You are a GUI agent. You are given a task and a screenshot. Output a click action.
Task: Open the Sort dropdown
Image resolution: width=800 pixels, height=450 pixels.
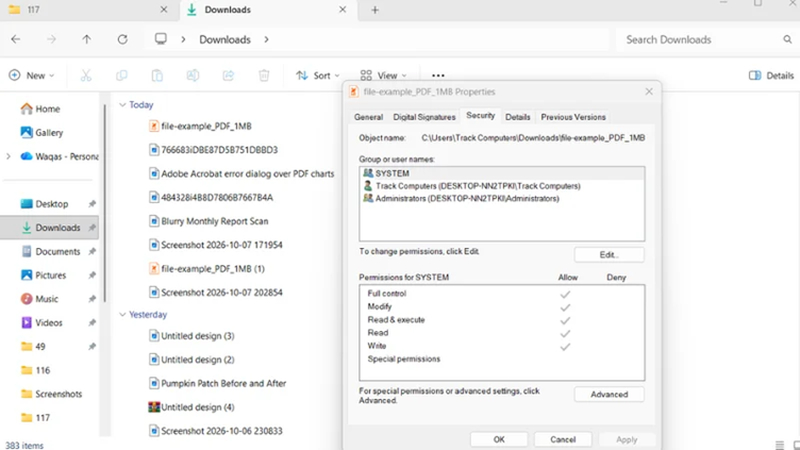click(318, 76)
